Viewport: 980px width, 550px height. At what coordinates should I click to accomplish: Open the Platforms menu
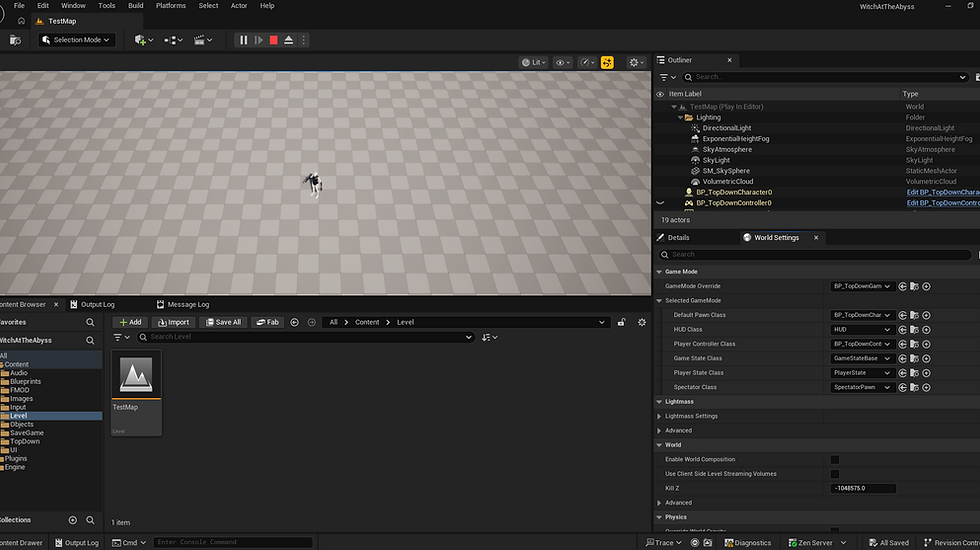pyautogui.click(x=171, y=6)
